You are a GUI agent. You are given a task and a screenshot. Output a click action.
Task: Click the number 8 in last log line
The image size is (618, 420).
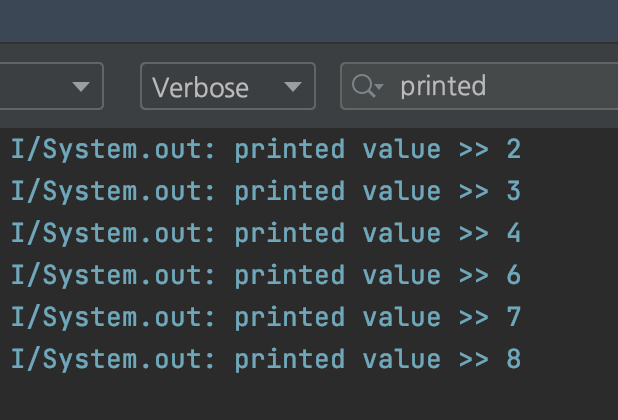point(514,359)
